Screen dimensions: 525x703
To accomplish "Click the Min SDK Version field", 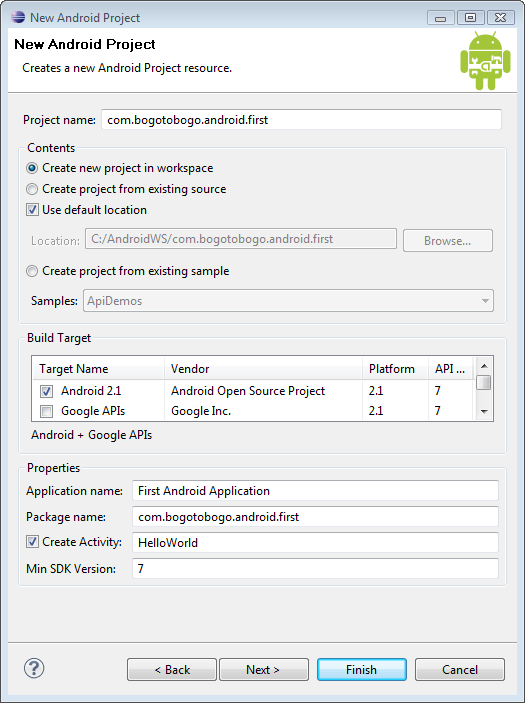I will coord(315,569).
